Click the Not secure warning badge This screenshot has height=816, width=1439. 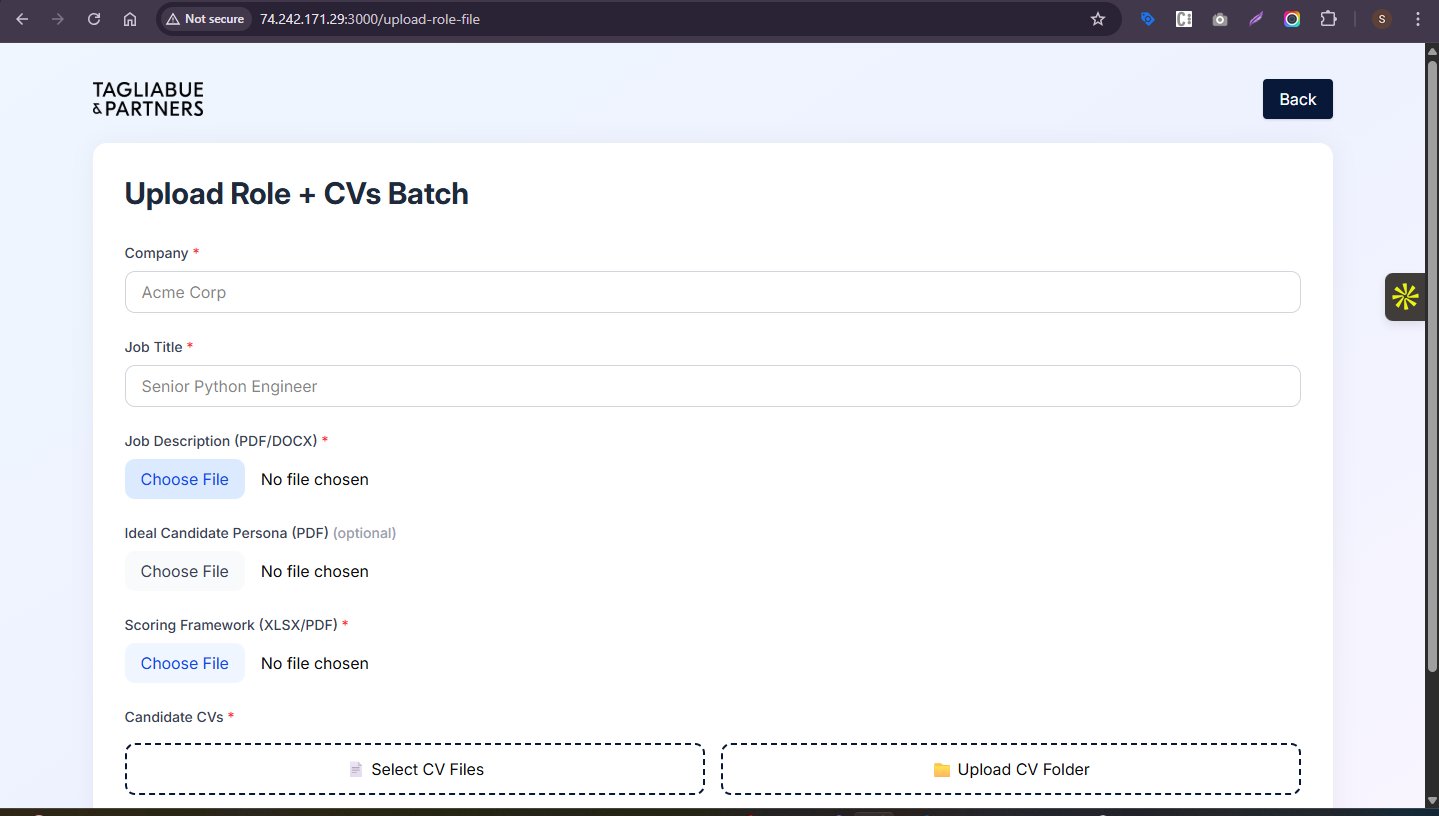tap(205, 19)
